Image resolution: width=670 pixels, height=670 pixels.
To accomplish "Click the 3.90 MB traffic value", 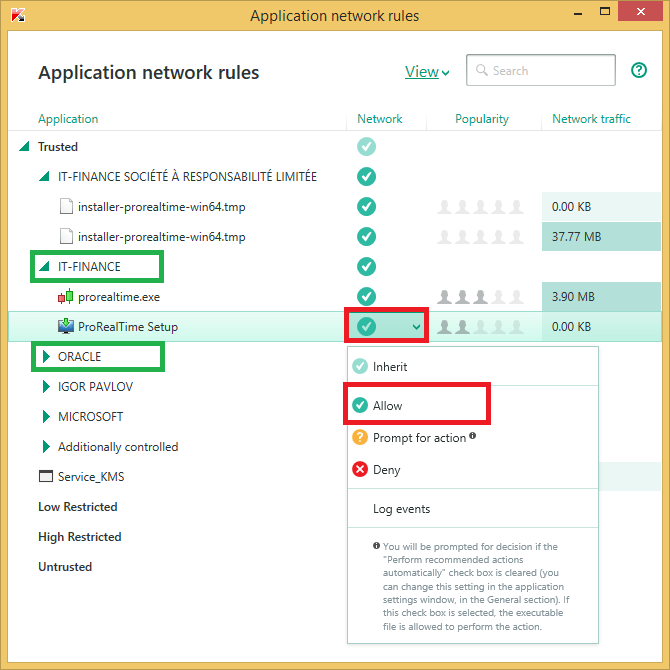I will click(x=573, y=297).
